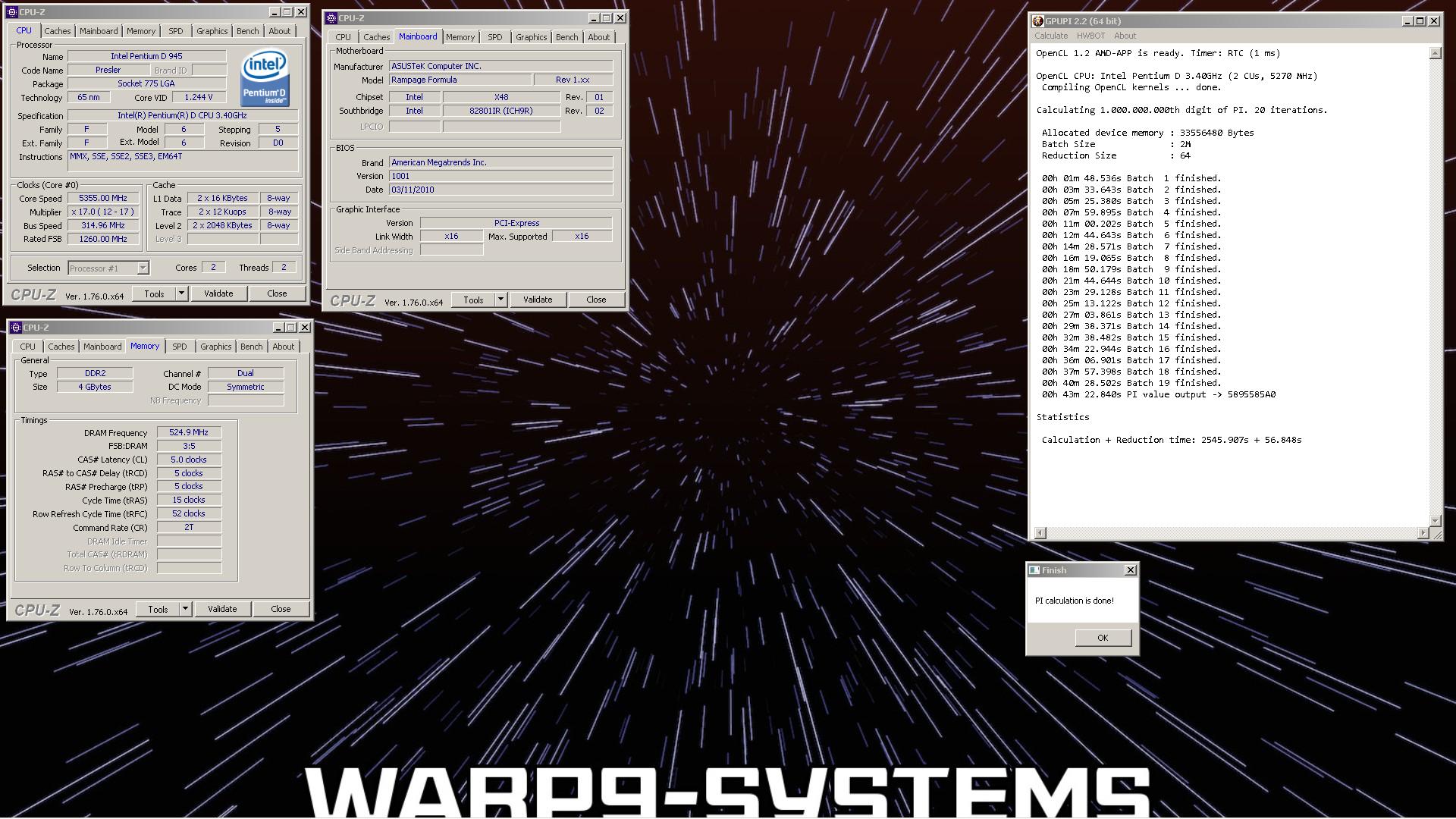1456x819 pixels.
Task: Open About tab in Mainboard window
Action: [x=598, y=37]
